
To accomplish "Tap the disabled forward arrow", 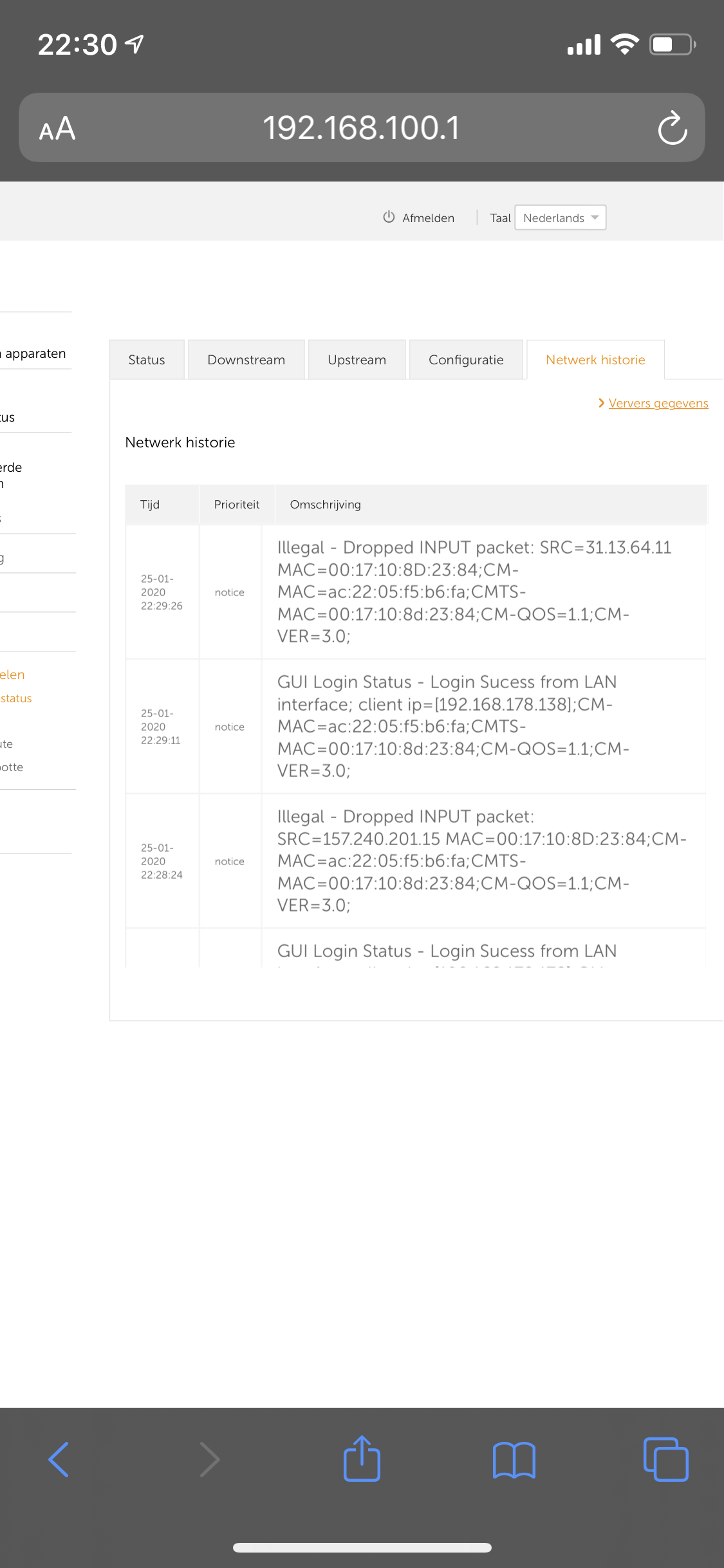I will tap(210, 1459).
